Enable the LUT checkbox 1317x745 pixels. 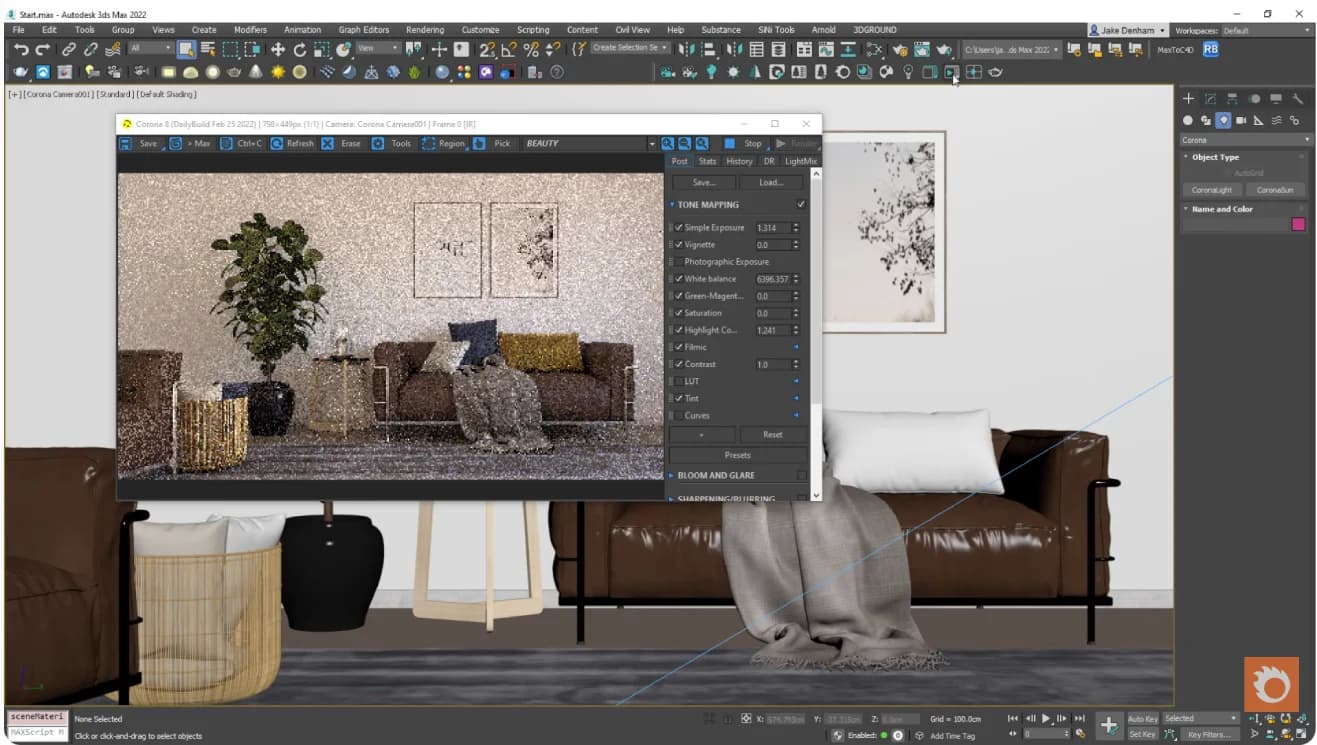click(x=679, y=381)
